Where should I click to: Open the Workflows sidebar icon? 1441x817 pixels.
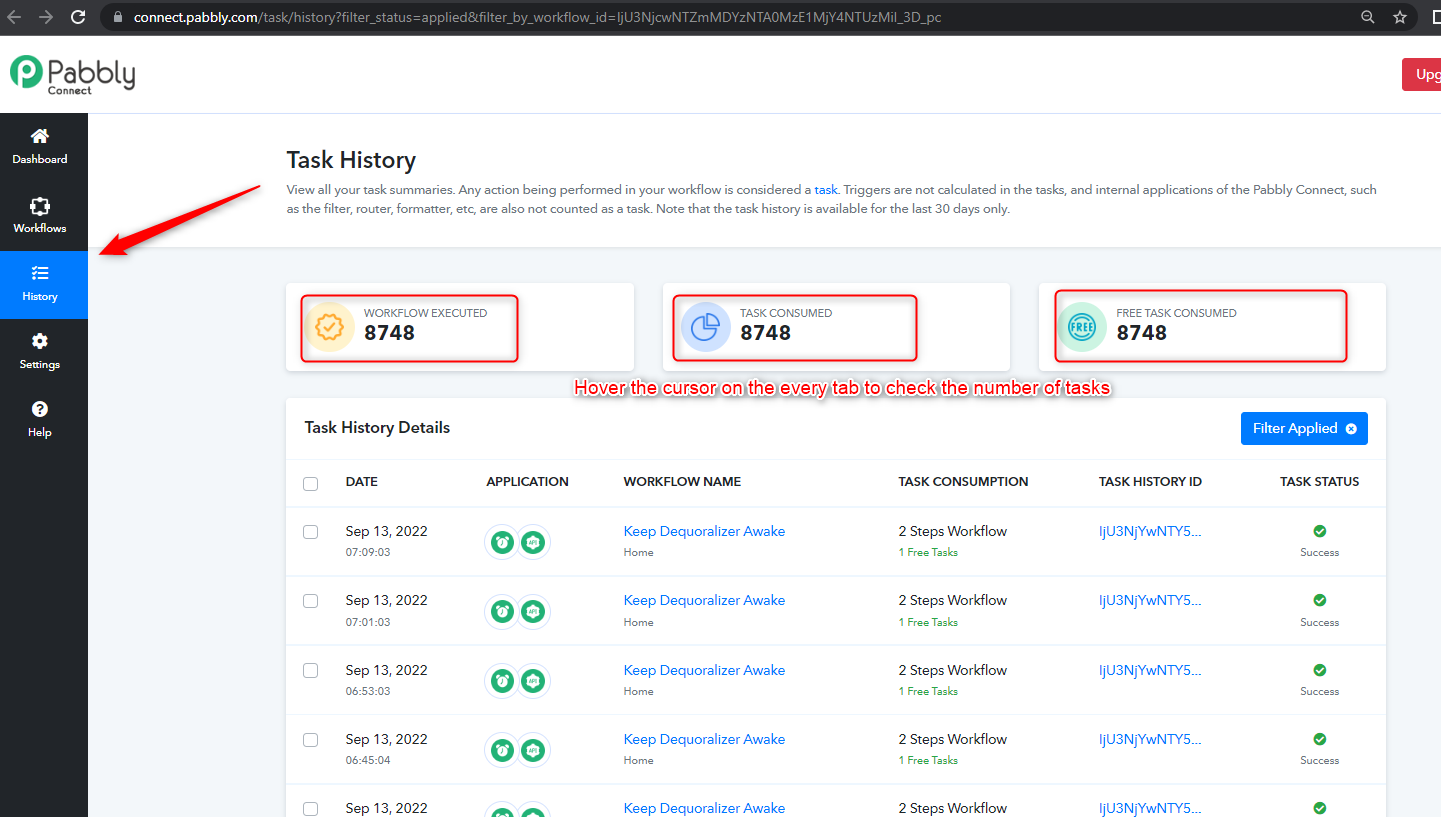click(40, 206)
